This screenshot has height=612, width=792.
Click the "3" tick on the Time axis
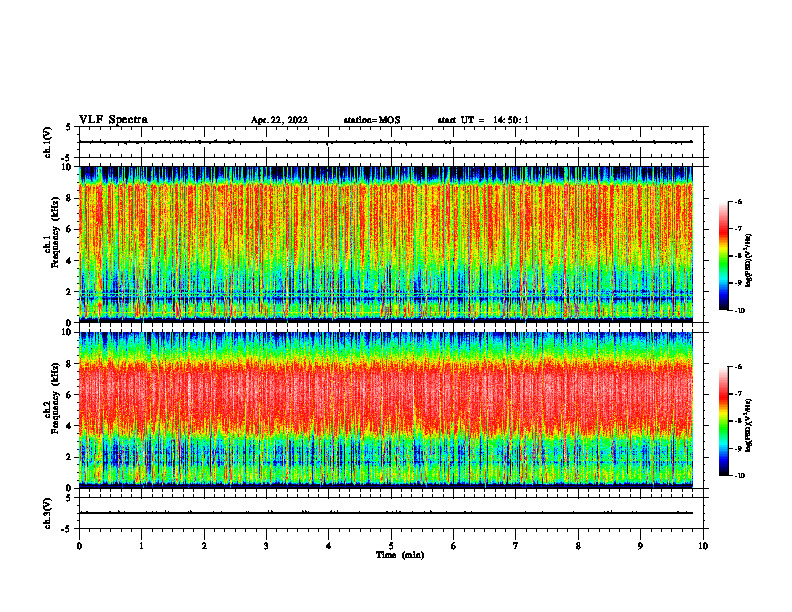tap(266, 546)
